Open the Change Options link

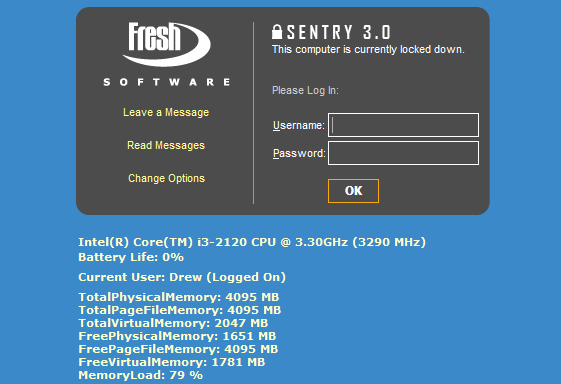166,178
